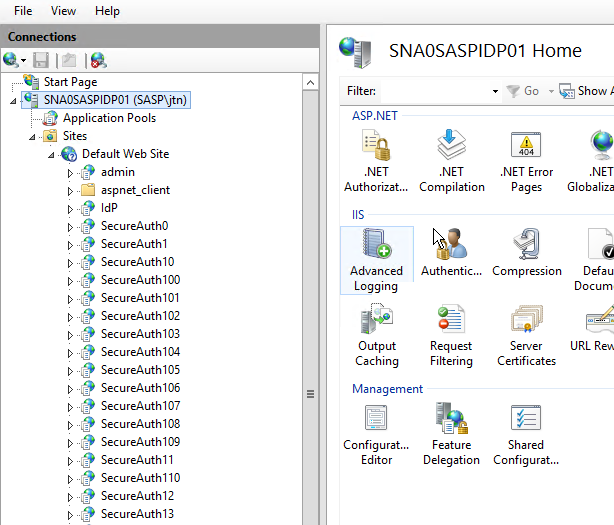Open the Filter dropdown arrow
This screenshot has width=614, height=525.
click(x=495, y=91)
